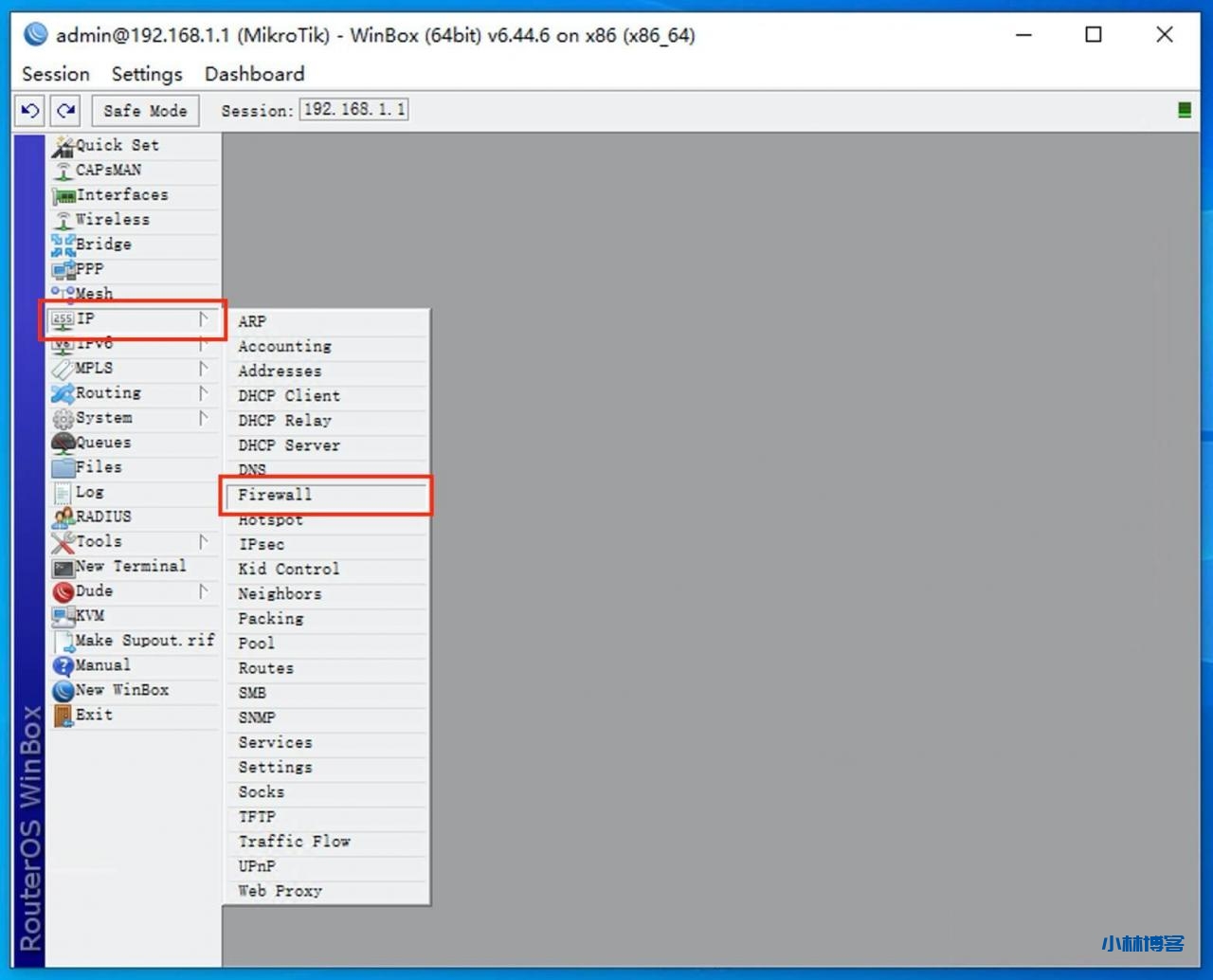Open Interfaces using its card icon
The image size is (1213, 980).
pyautogui.click(x=63, y=196)
